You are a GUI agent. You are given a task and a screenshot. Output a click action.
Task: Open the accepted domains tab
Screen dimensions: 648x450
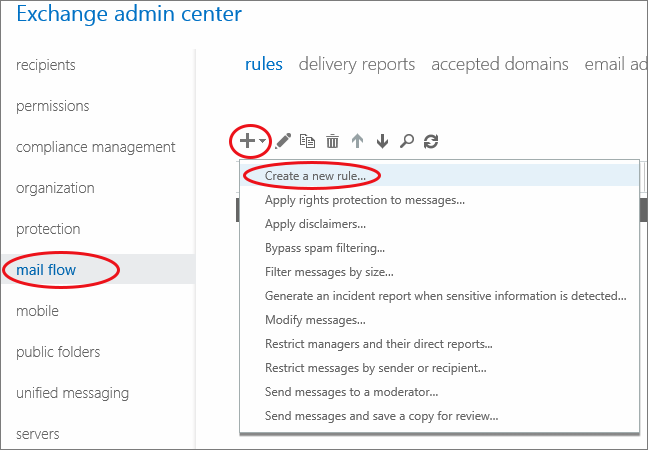pos(499,64)
